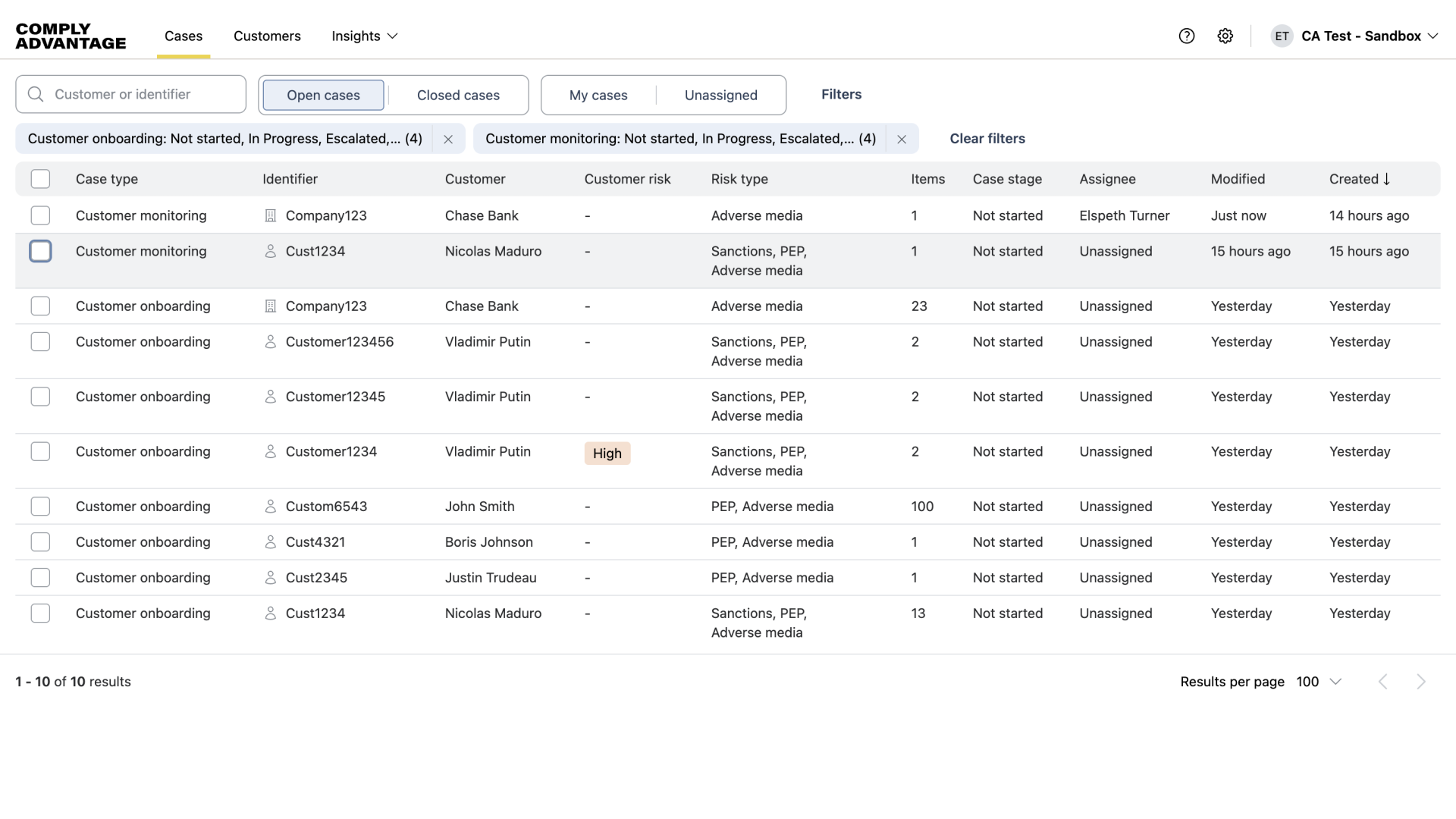The width and height of the screenshot is (1456, 819).
Task: Click the search magnifier icon
Action: pos(35,94)
